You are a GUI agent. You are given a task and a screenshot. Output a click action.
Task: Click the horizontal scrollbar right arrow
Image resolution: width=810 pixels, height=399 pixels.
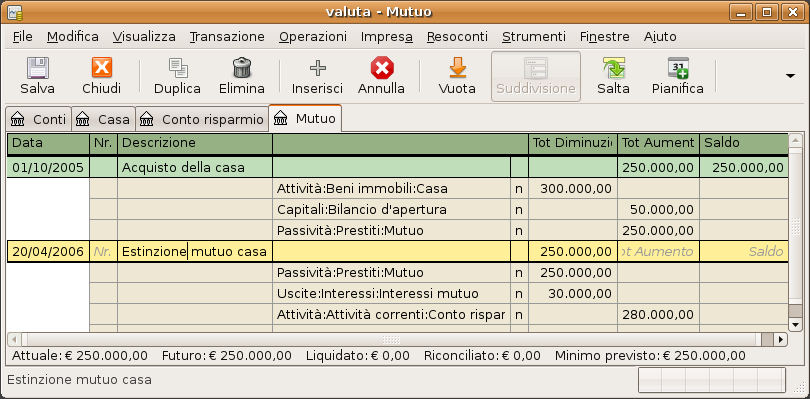(x=781, y=340)
